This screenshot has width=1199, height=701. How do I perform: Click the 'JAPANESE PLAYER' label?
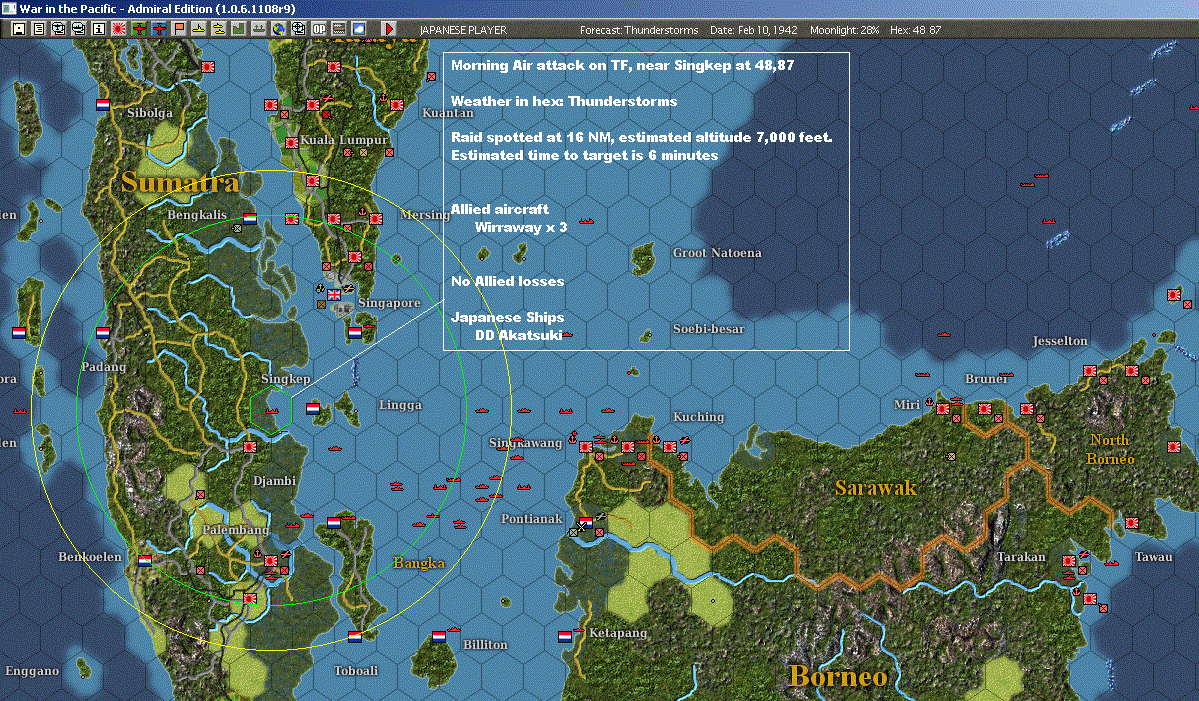coord(463,30)
